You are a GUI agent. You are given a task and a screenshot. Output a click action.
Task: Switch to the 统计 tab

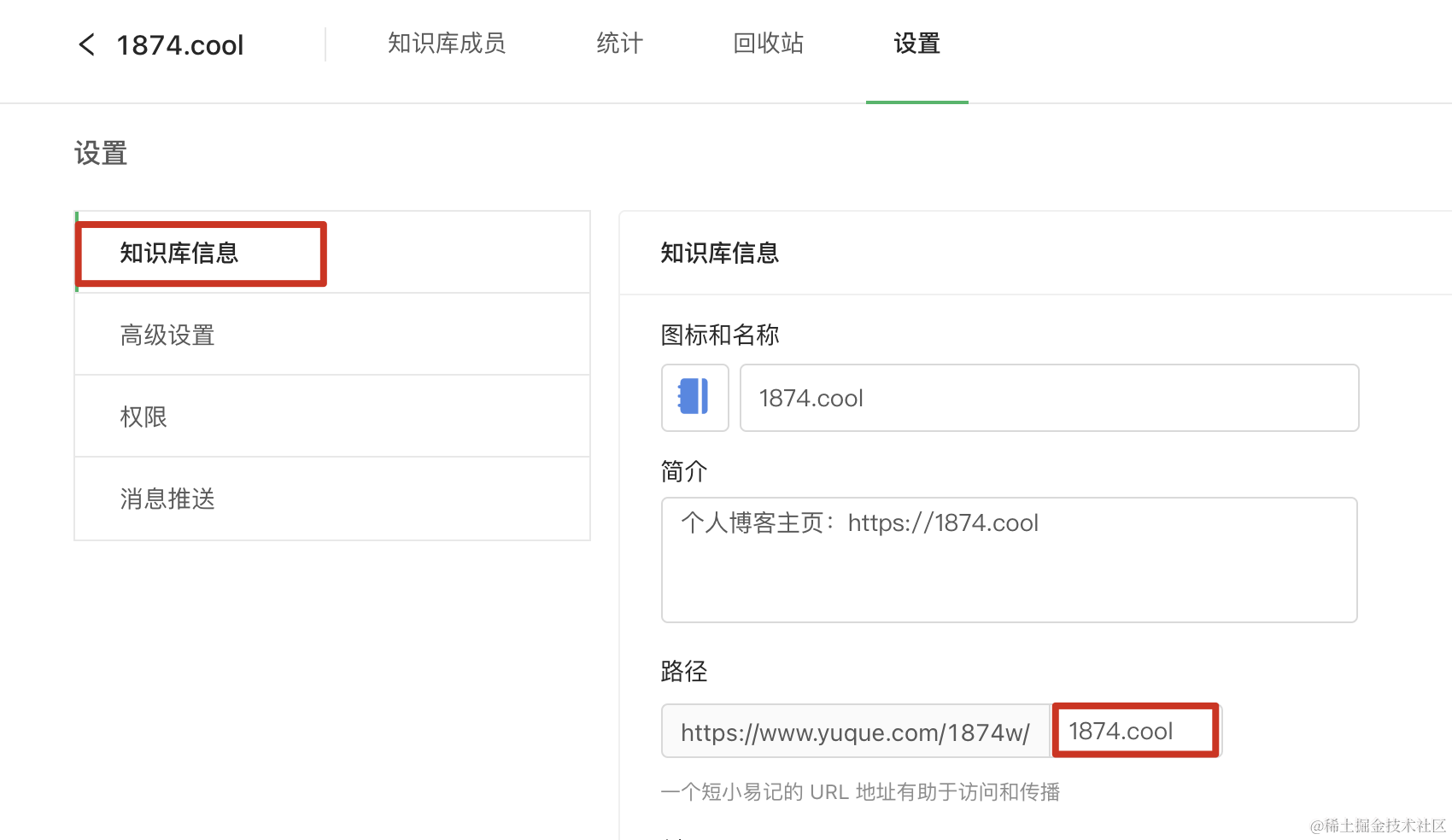pos(619,44)
